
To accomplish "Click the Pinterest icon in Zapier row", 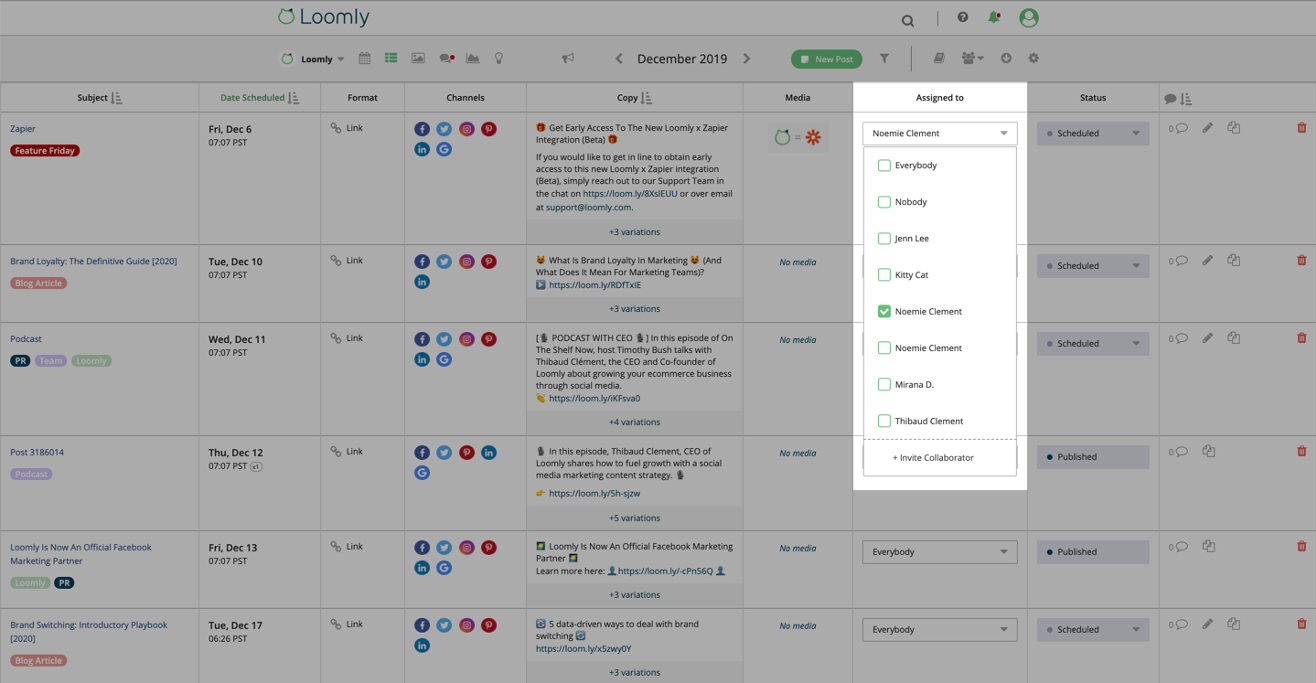I will tap(489, 129).
